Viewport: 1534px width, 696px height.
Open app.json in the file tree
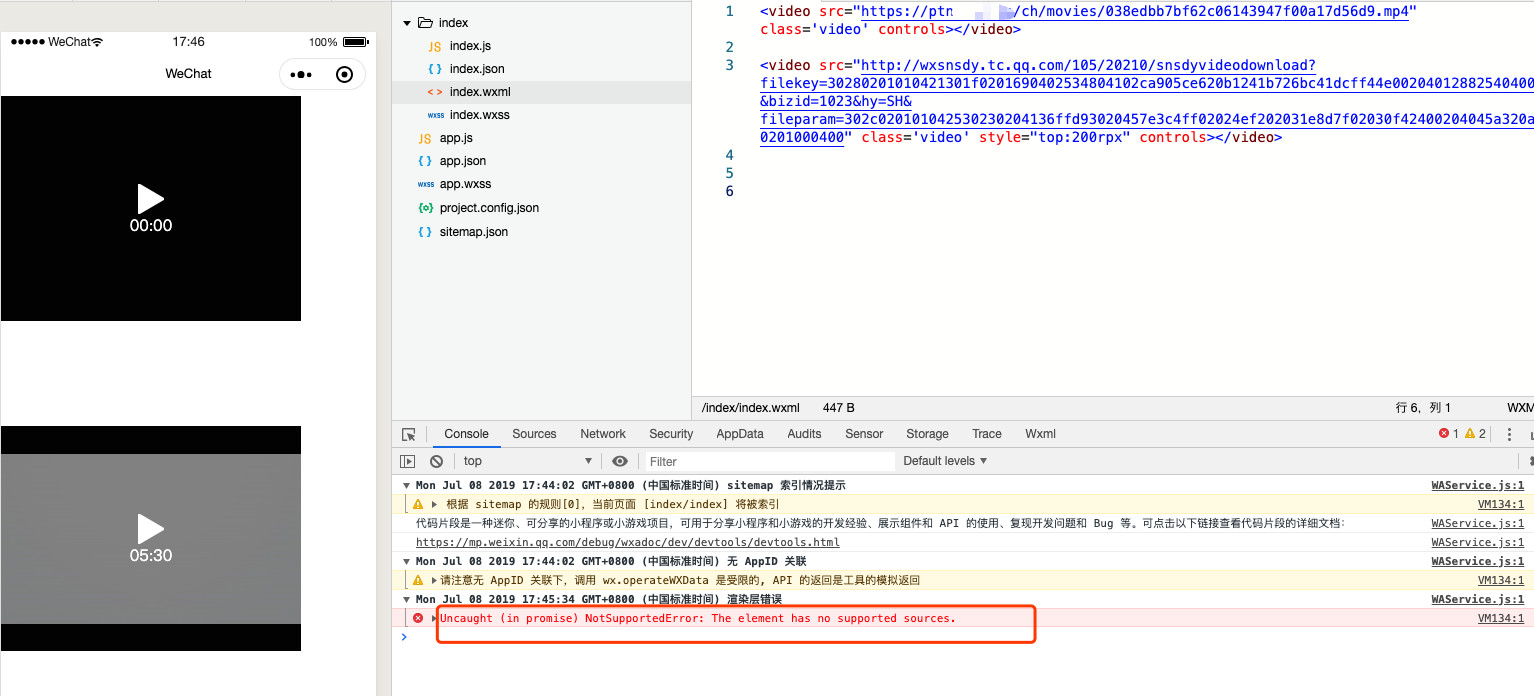(x=462, y=161)
